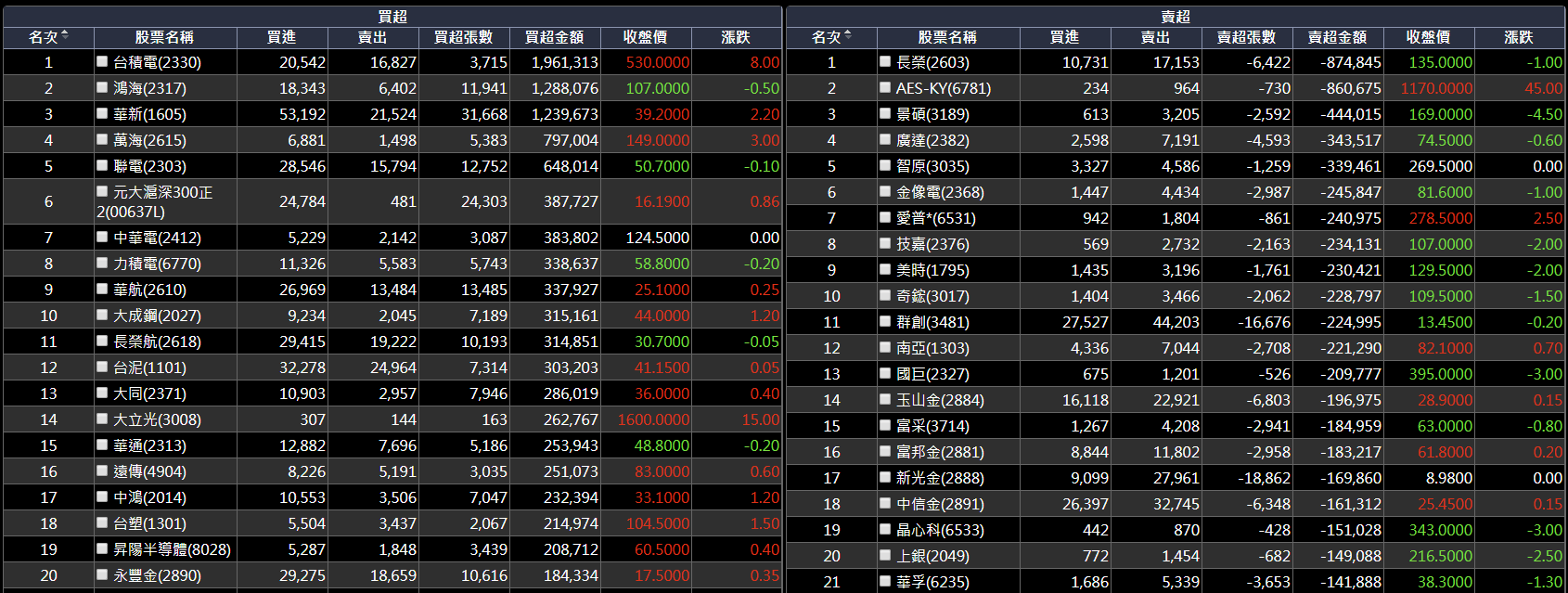Viewport: 1568px width, 593px height.
Task: Tick the checkbox for 廣達(2382)
Action: tap(886, 139)
